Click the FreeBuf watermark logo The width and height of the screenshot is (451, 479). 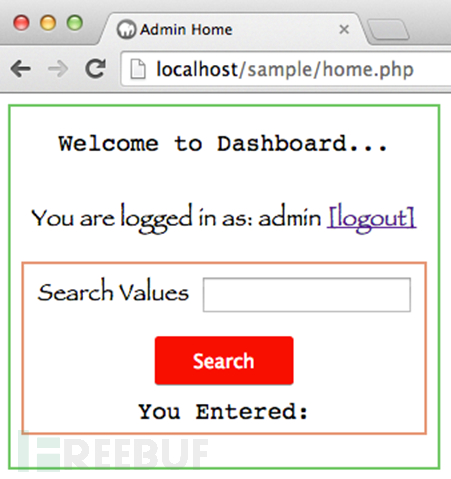(x=113, y=453)
